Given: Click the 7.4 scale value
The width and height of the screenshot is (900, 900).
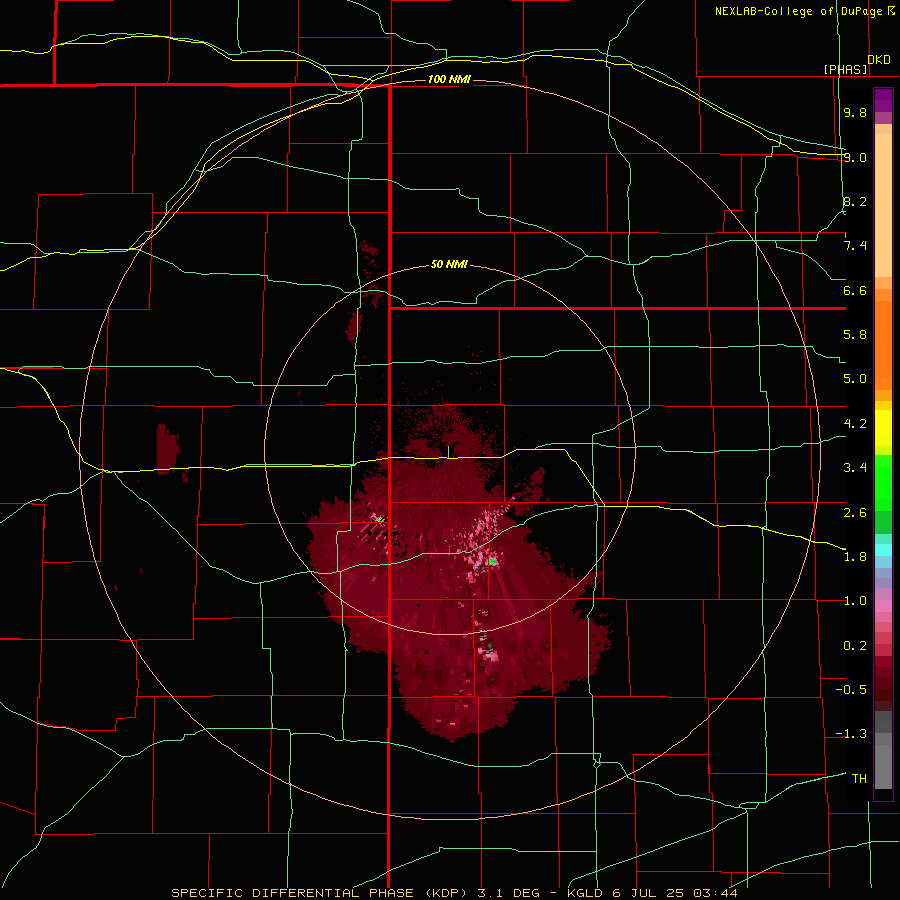Looking at the screenshot, I should point(855,246).
